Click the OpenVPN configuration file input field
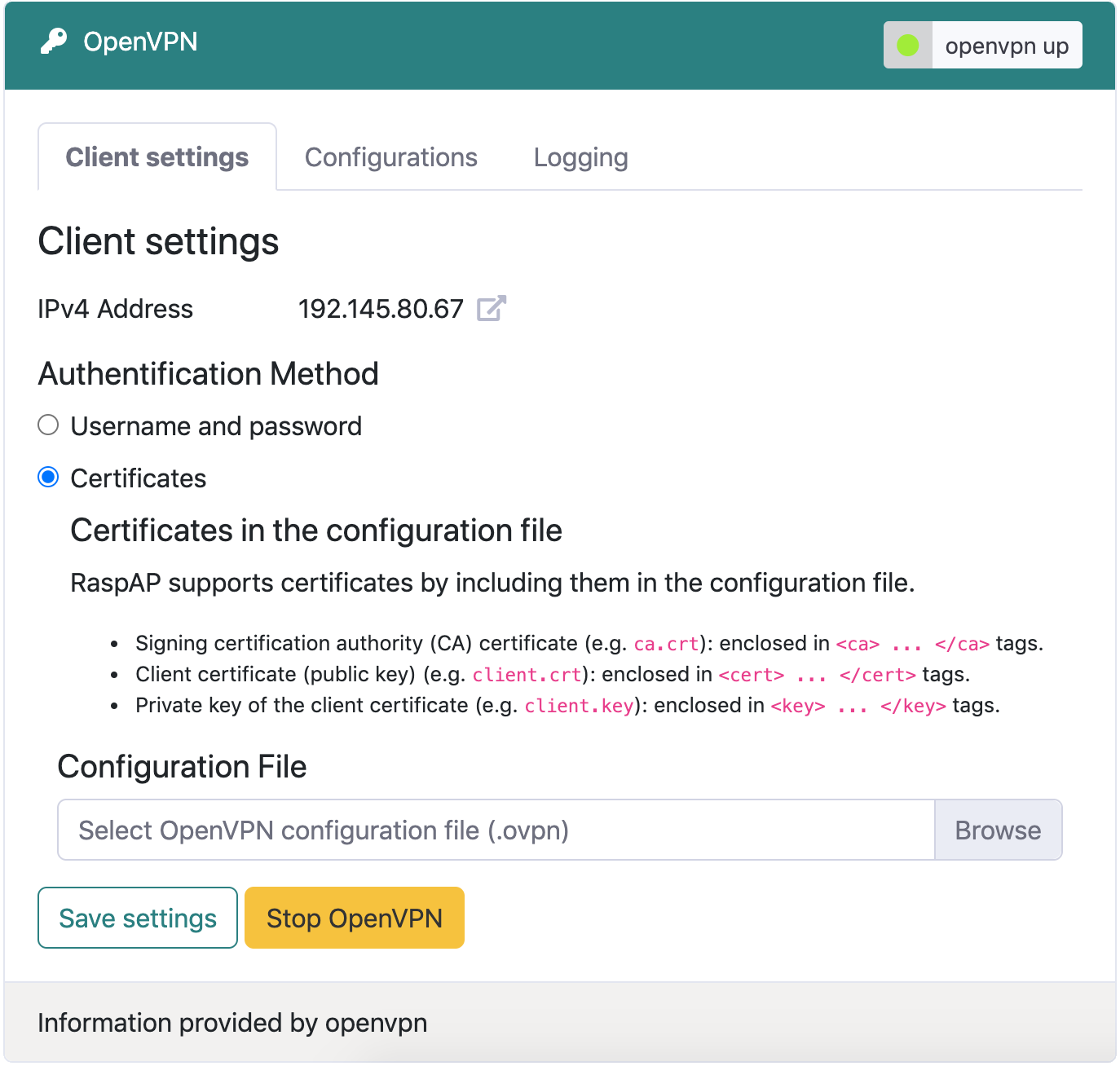Screen dimensions: 1120x1066 [496, 830]
